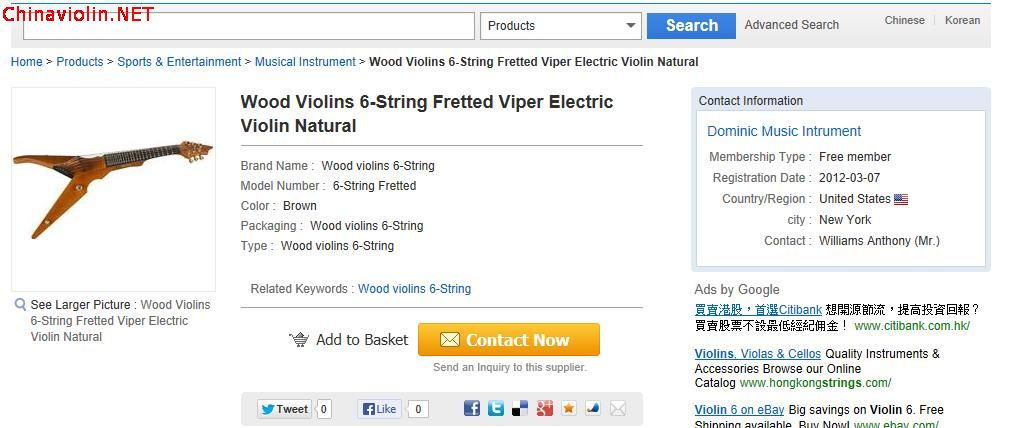
Task: Email this page via envelope icon
Action: pyautogui.click(x=618, y=408)
